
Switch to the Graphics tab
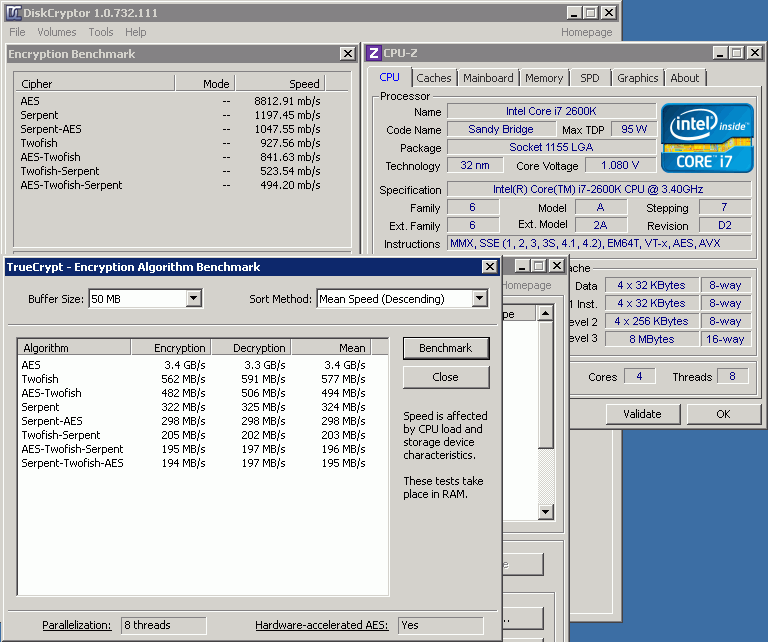tap(637, 78)
